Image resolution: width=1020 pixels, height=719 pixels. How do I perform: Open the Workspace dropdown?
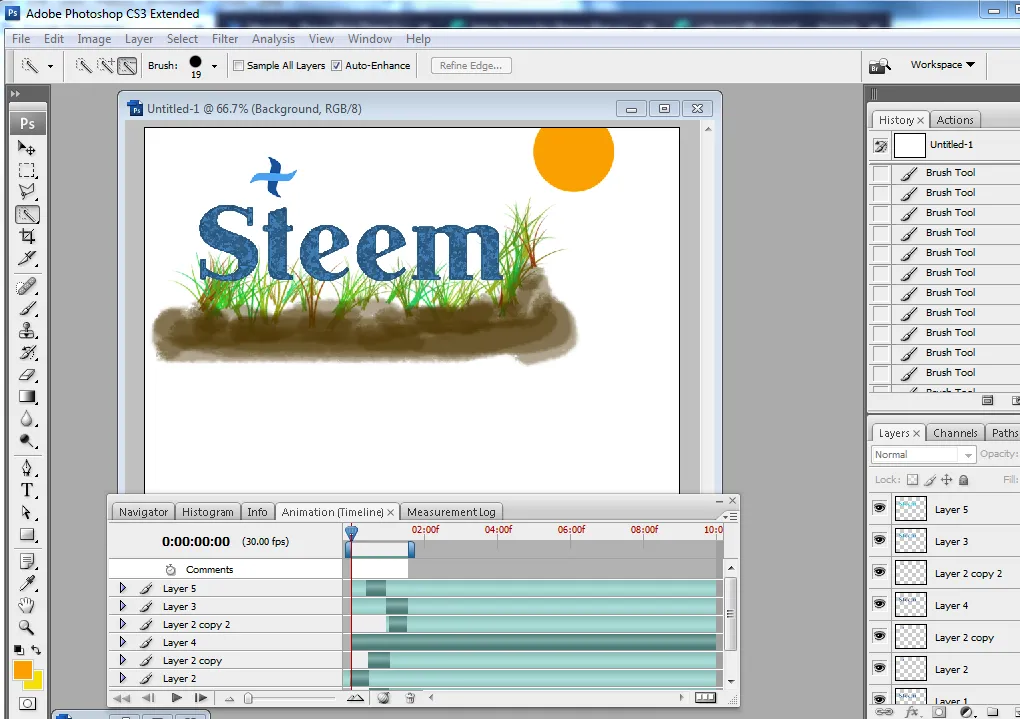pyautogui.click(x=943, y=64)
